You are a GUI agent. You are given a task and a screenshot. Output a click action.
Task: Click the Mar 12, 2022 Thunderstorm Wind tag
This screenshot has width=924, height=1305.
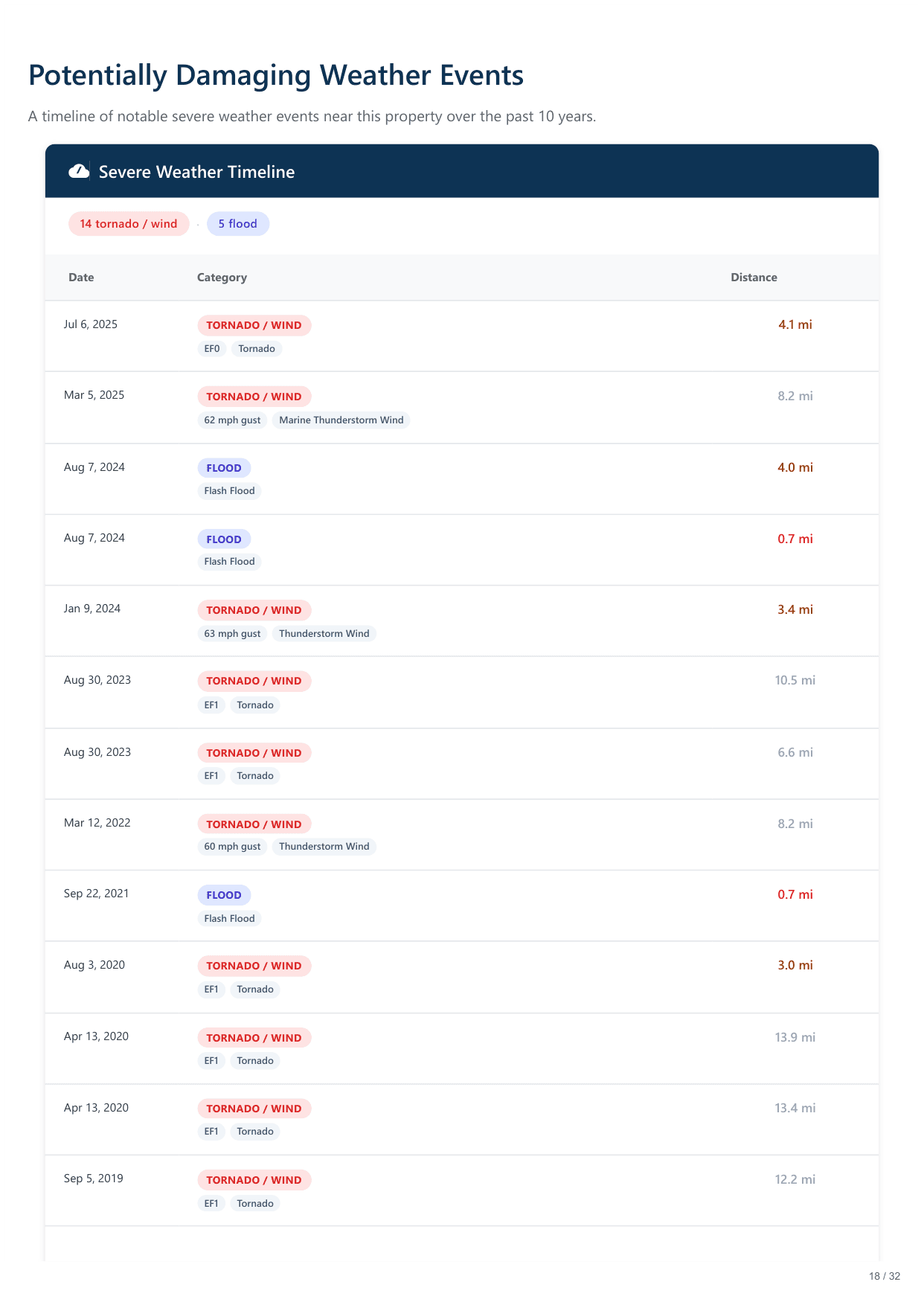tap(324, 847)
